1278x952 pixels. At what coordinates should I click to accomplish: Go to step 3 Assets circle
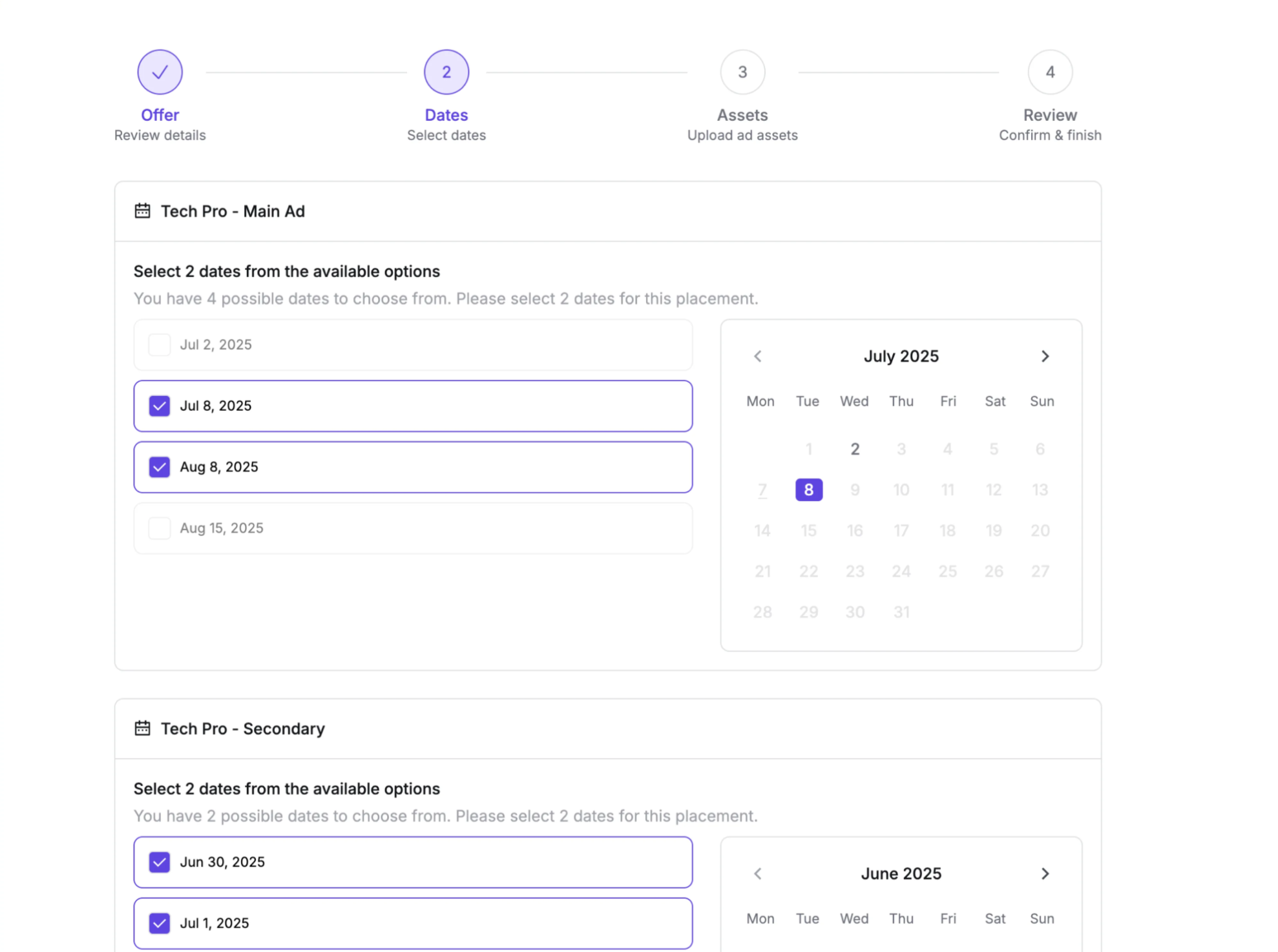tap(742, 72)
